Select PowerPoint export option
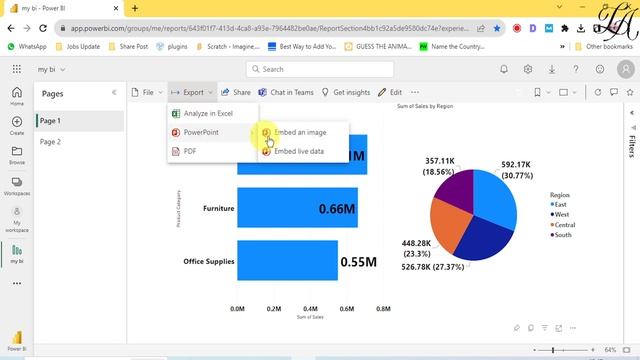Image resolution: width=640 pixels, height=360 pixels. point(213,132)
